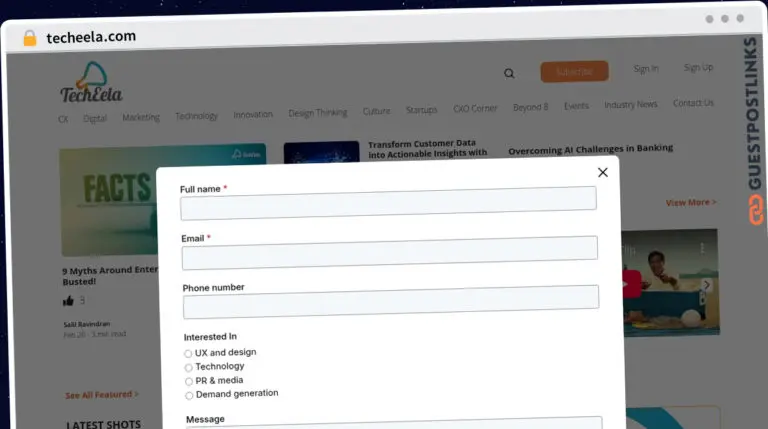Click the orange Subscribe button
The width and height of the screenshot is (768, 429).
click(574, 71)
